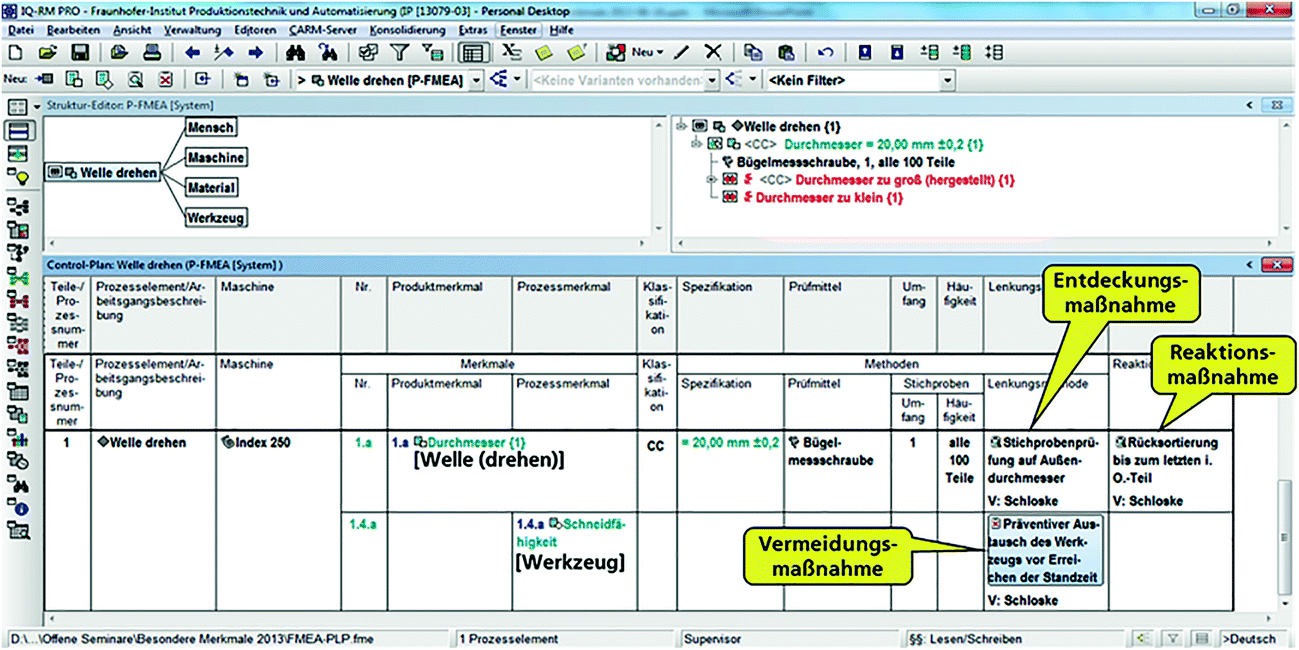Click the lightbulb icon in left sidebar
Screen dimensions: 1299x650
coord(18,176)
